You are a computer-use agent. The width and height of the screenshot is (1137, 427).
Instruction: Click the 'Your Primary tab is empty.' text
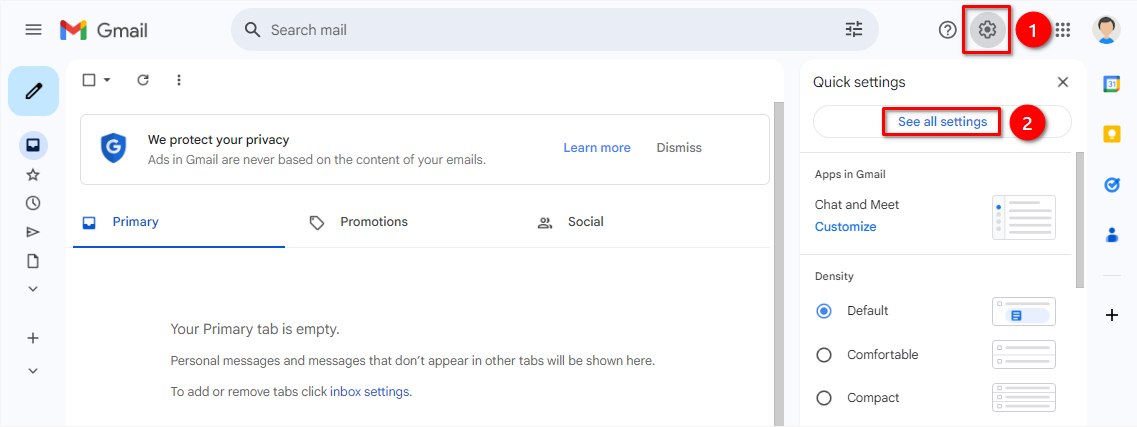[255, 329]
